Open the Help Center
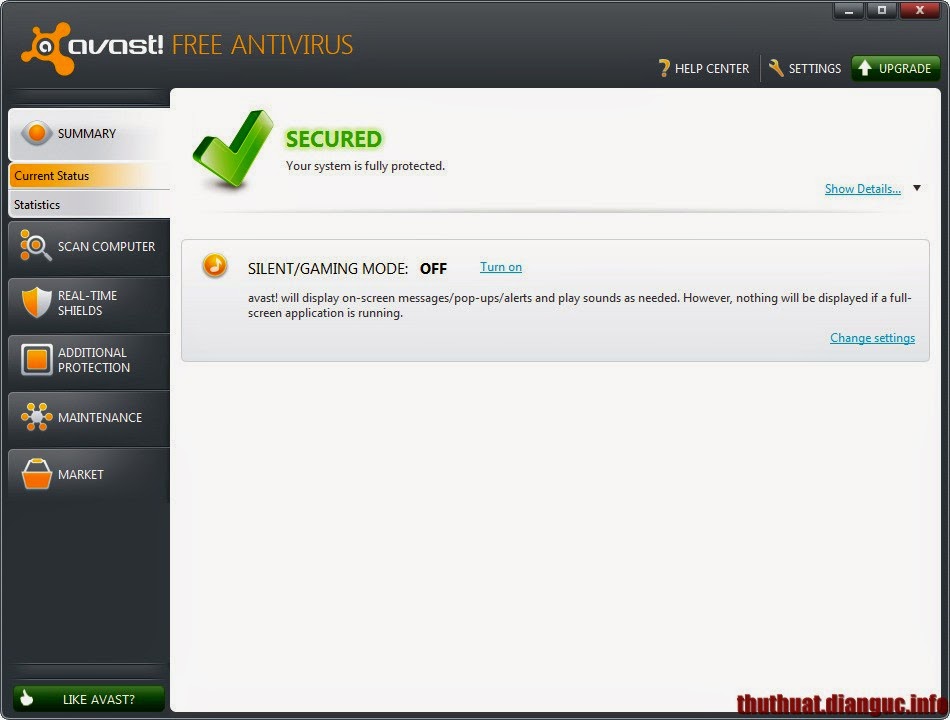 (704, 68)
